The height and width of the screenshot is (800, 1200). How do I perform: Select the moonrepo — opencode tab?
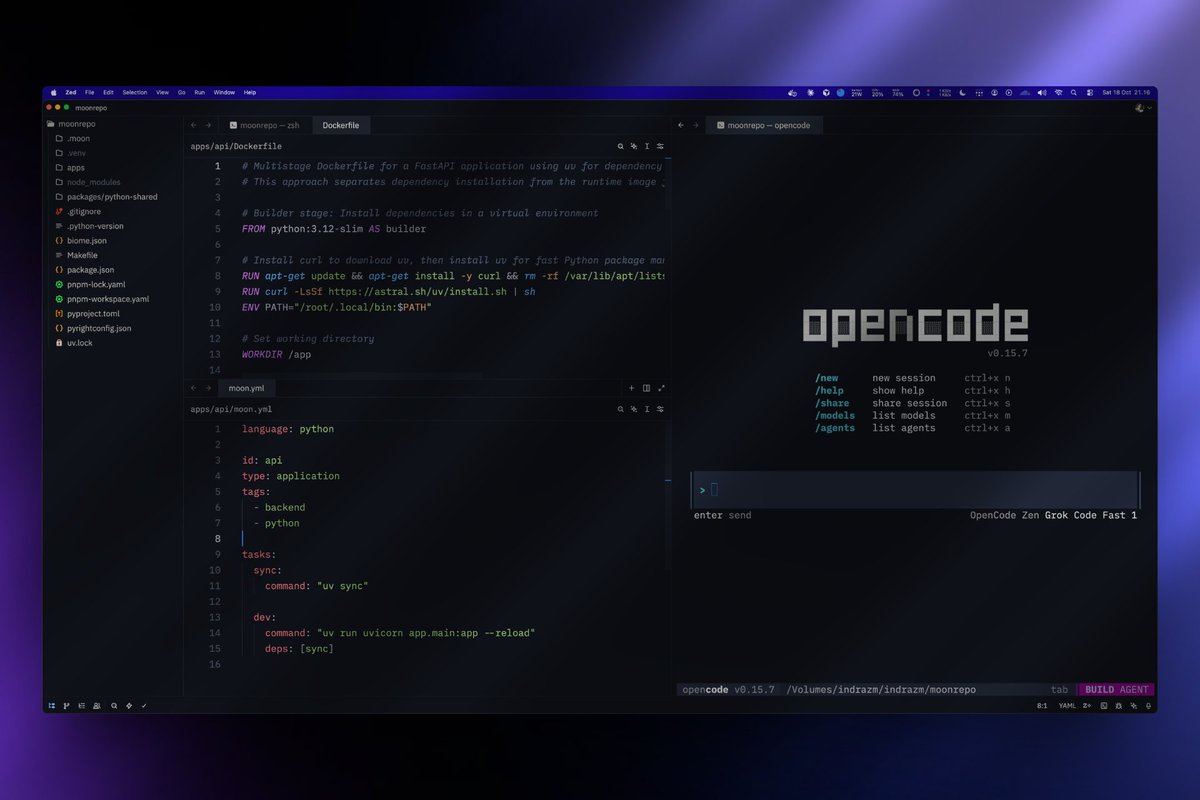pos(764,125)
